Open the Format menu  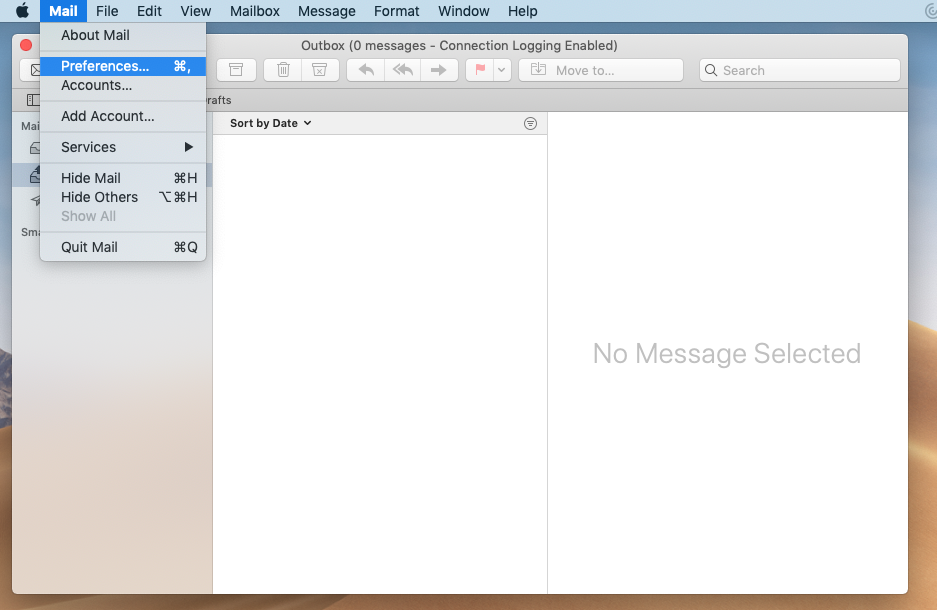click(397, 11)
